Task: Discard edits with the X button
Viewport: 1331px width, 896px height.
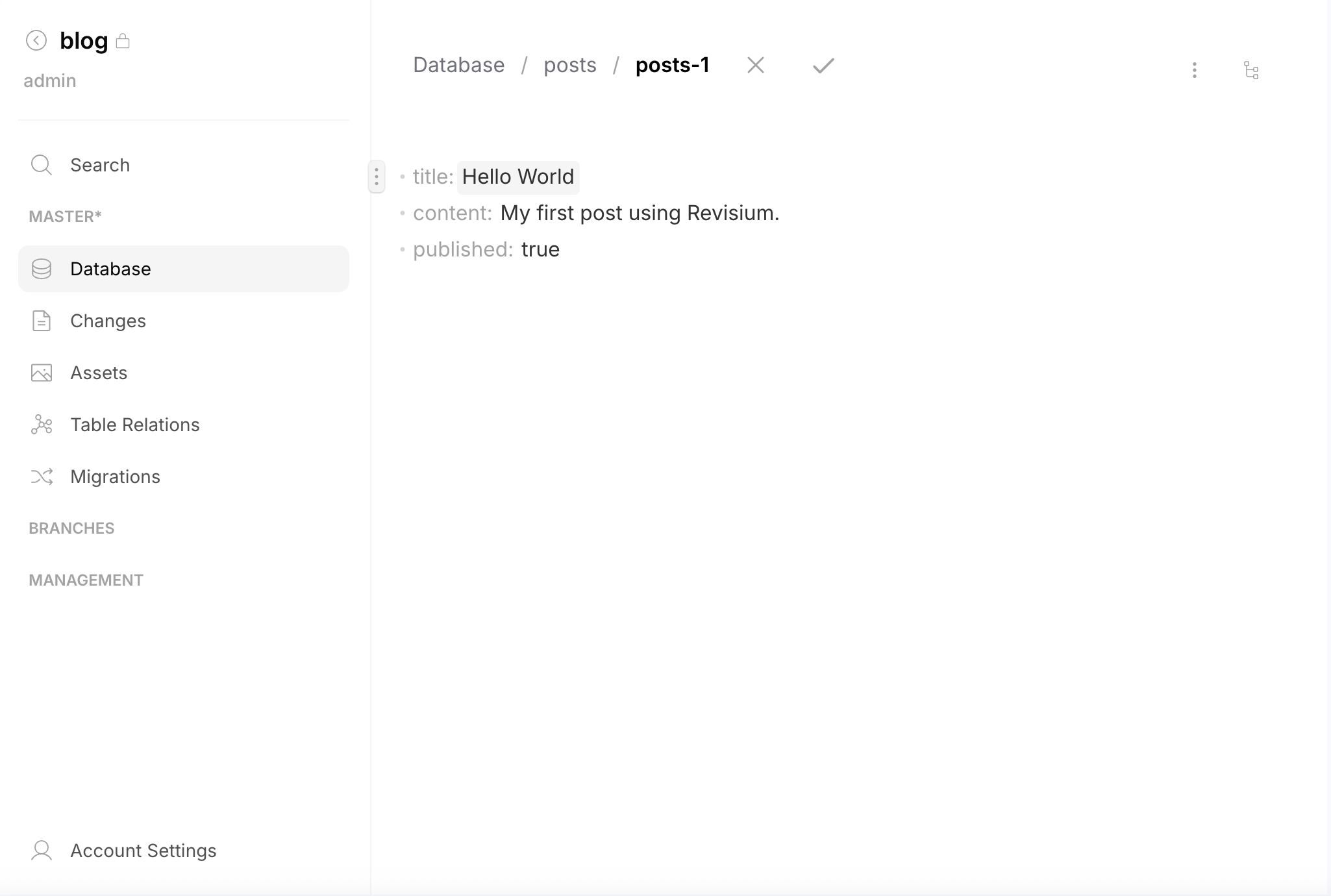Action: 756,65
